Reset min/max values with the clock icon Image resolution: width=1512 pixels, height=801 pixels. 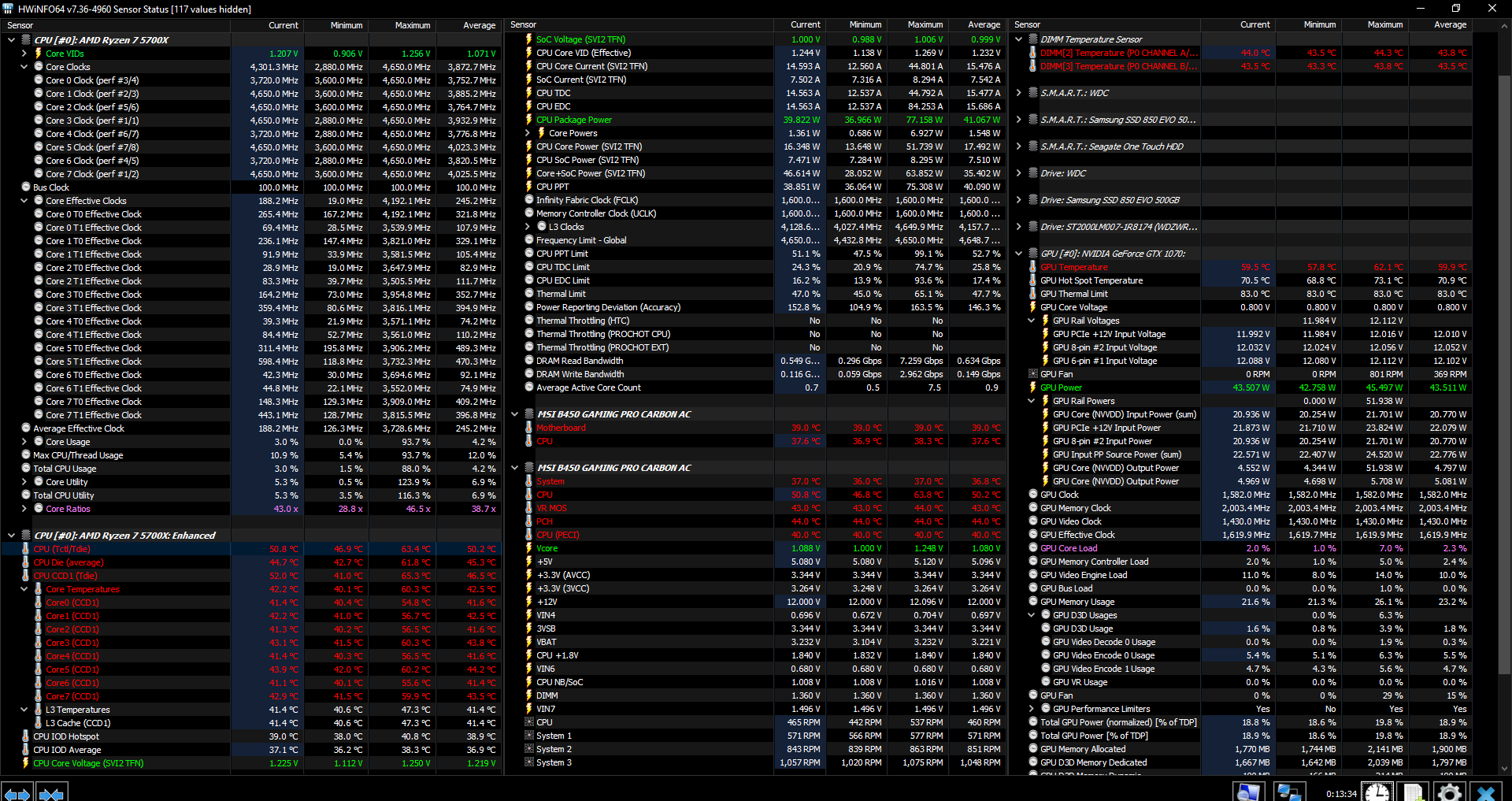pyautogui.click(x=1378, y=792)
